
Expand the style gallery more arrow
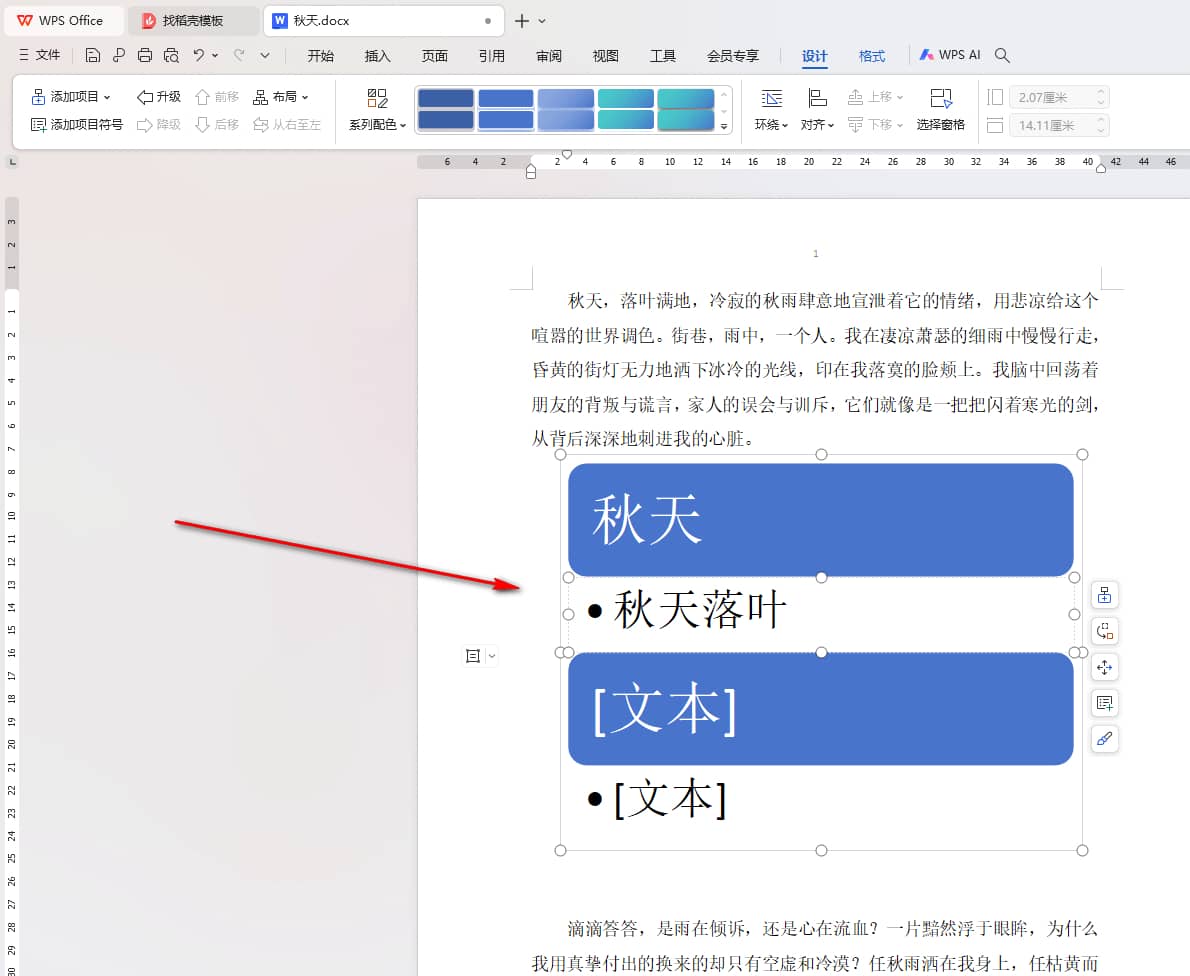(x=724, y=127)
